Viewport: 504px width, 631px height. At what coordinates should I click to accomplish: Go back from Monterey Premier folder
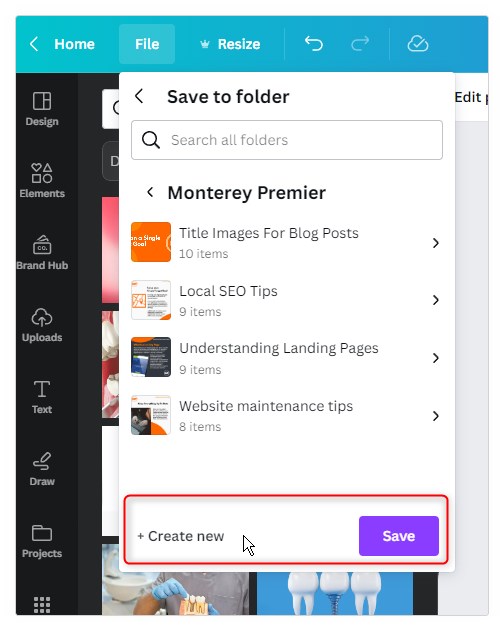click(x=150, y=192)
